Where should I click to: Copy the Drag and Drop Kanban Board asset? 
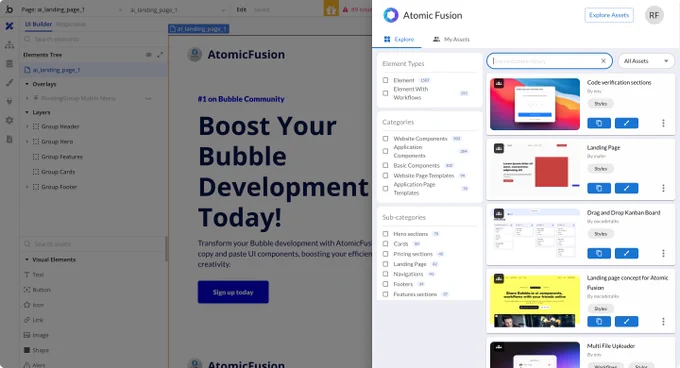point(599,253)
